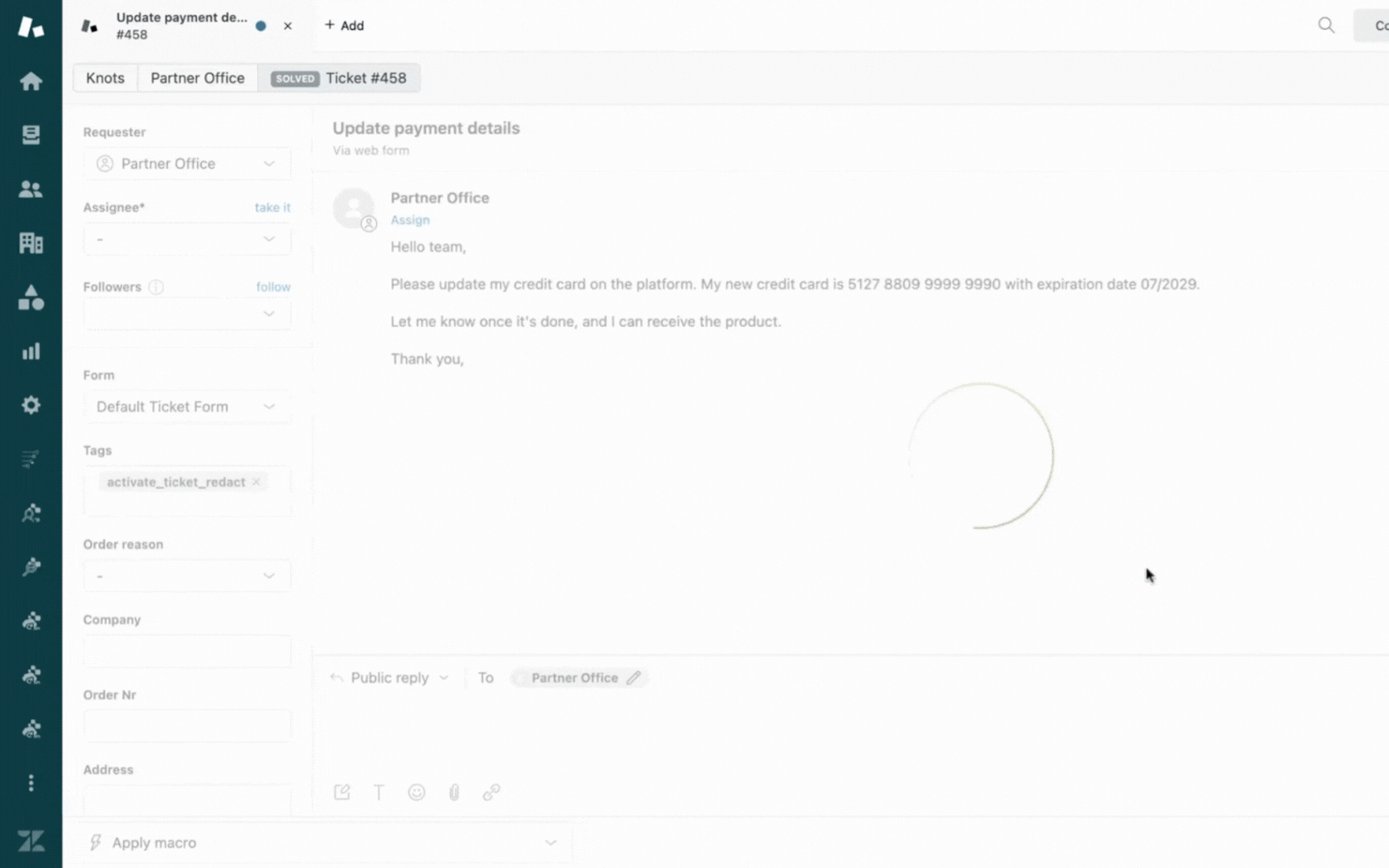Image resolution: width=1389 pixels, height=868 pixels.
Task: Click the 'follow' link
Action: [273, 287]
